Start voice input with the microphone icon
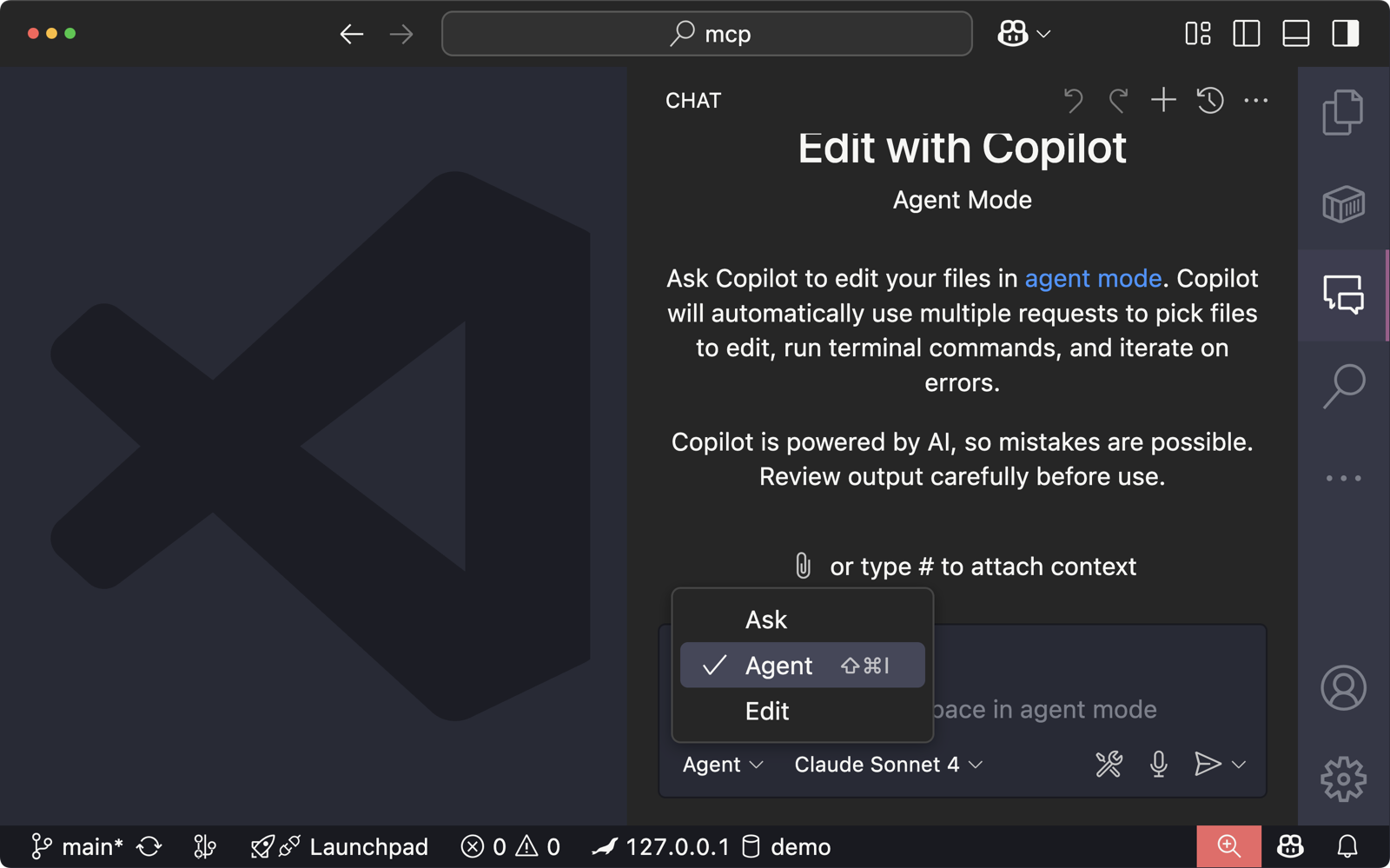1390x868 pixels. (x=1159, y=765)
